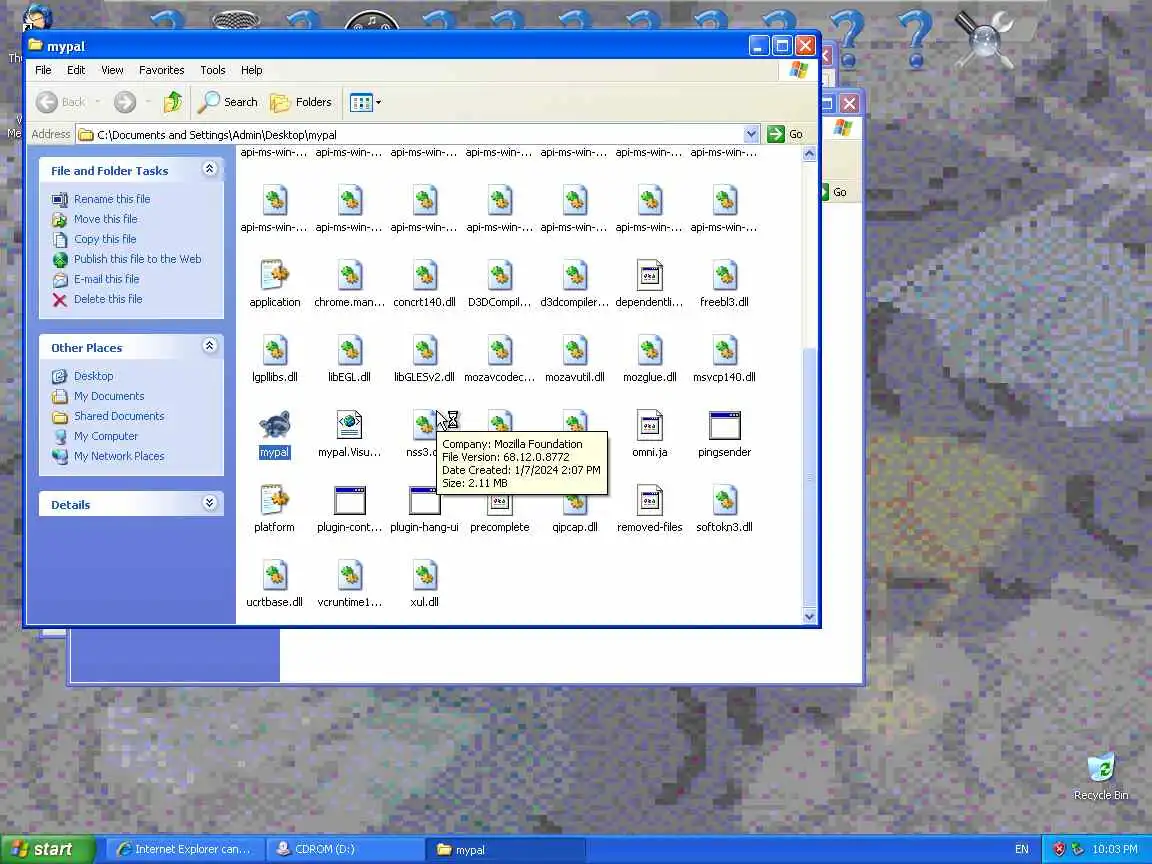This screenshot has height=864, width=1152.
Task: Click the Up folder toolbar icon
Action: [173, 102]
